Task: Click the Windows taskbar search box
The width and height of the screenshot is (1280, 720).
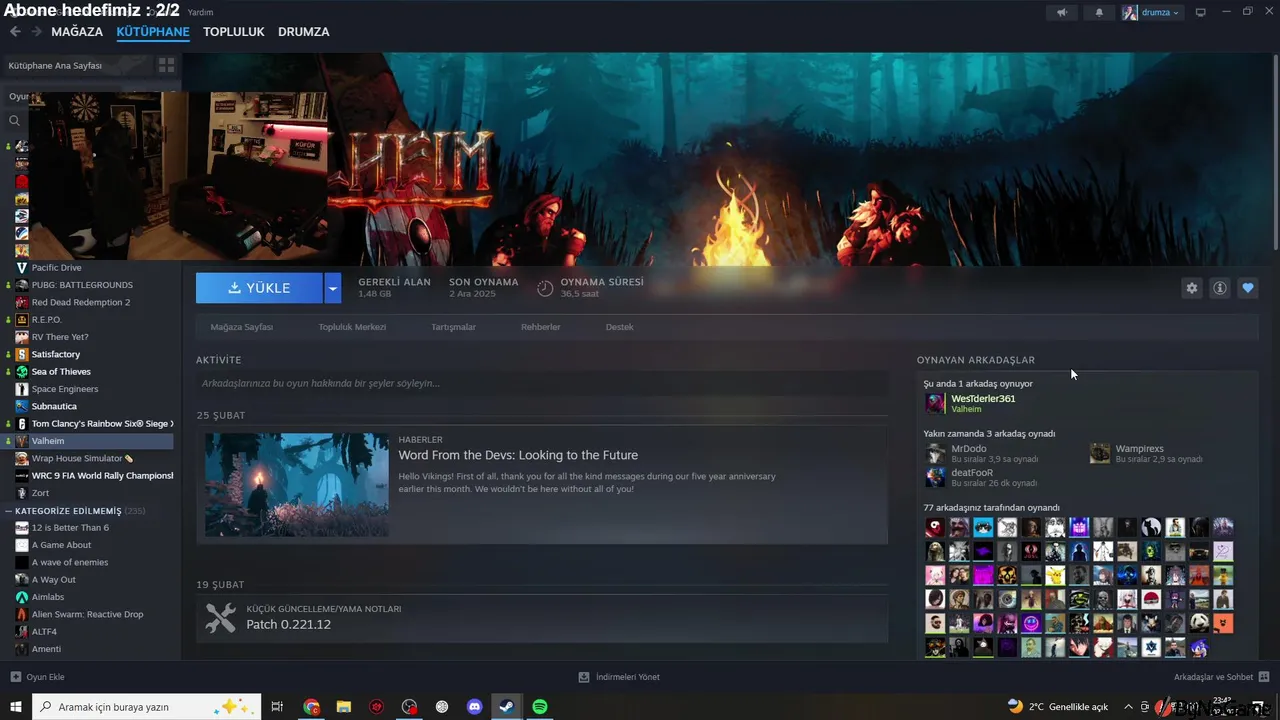Action: point(147,707)
